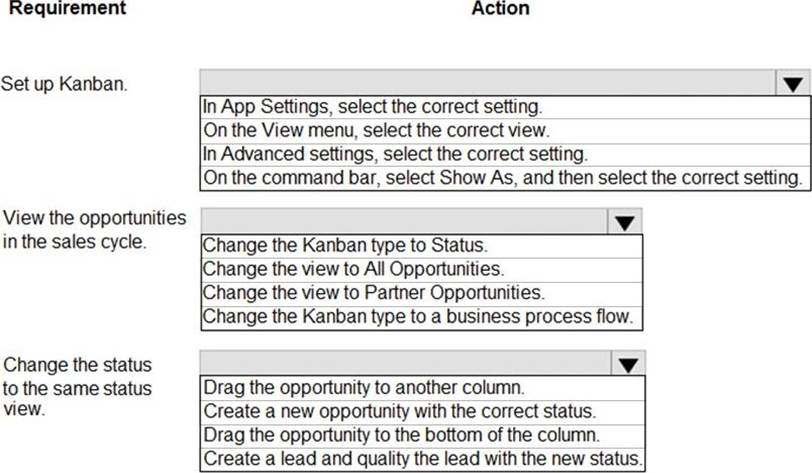Select 'Drag the opportunity to the bottom of the column'
The width and height of the screenshot is (812, 473).
pos(423,435)
